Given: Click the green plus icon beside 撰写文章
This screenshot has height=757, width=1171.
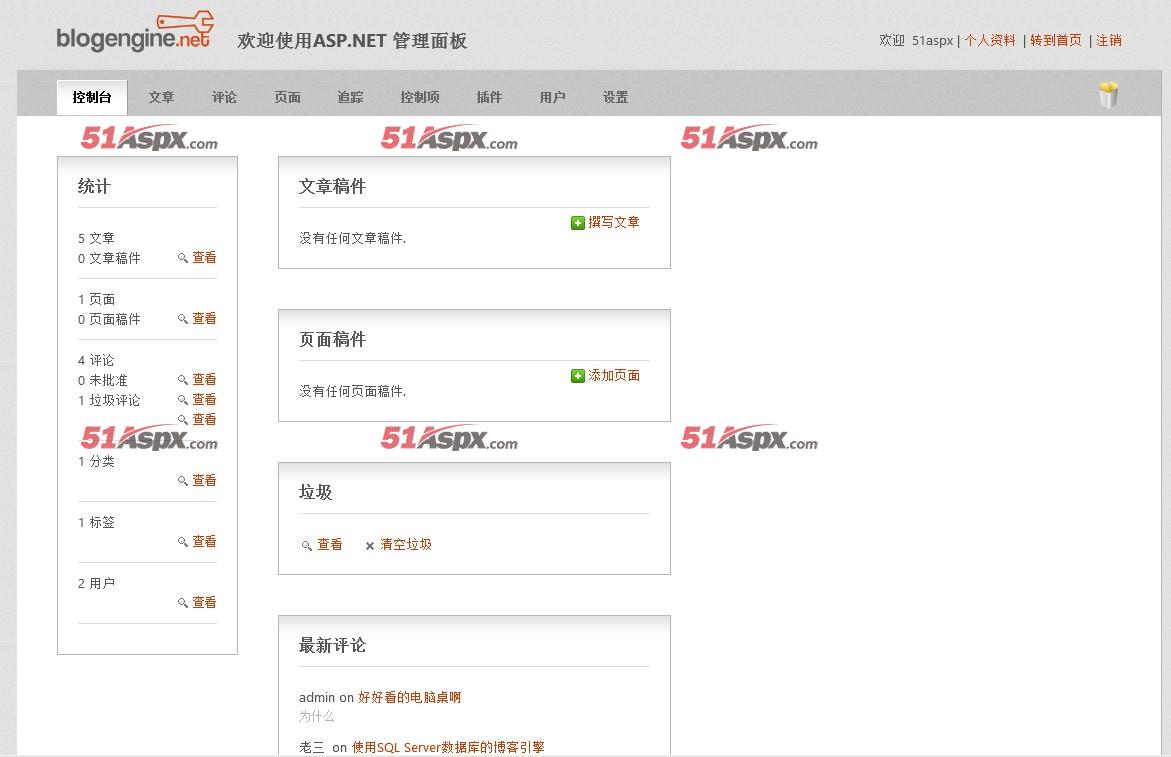Looking at the screenshot, I should coord(577,223).
